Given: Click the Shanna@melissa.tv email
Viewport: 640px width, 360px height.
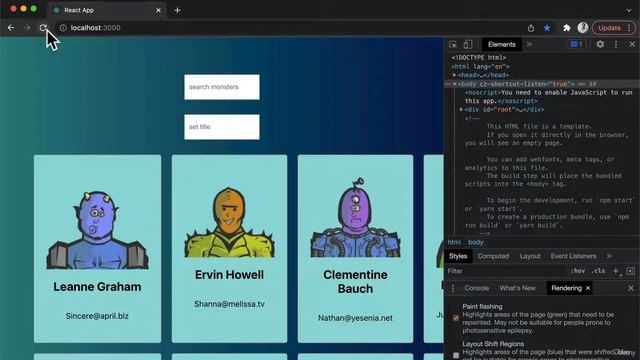Looking at the screenshot, I should pyautogui.click(x=229, y=304).
